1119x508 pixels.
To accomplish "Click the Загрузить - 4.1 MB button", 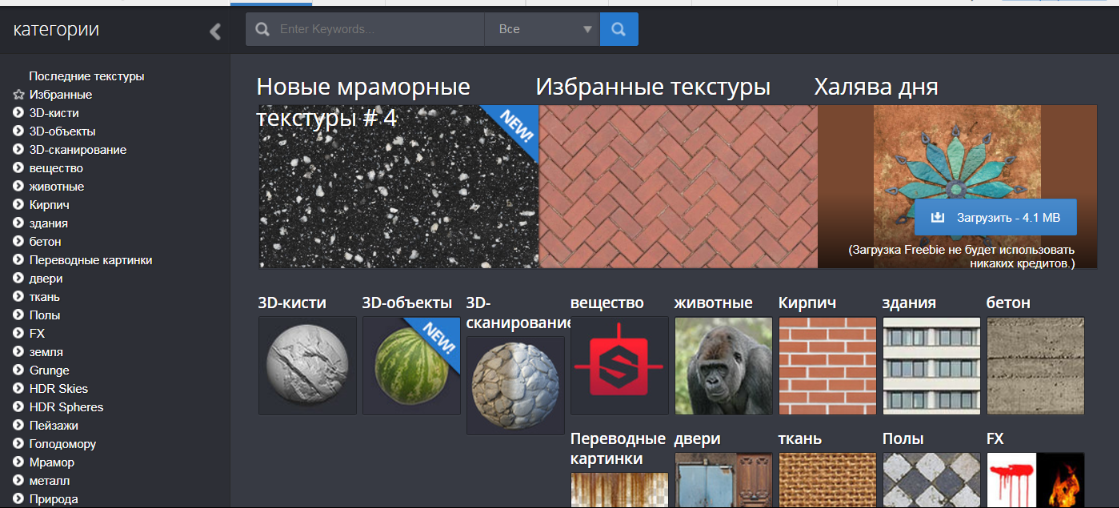I will 996,218.
